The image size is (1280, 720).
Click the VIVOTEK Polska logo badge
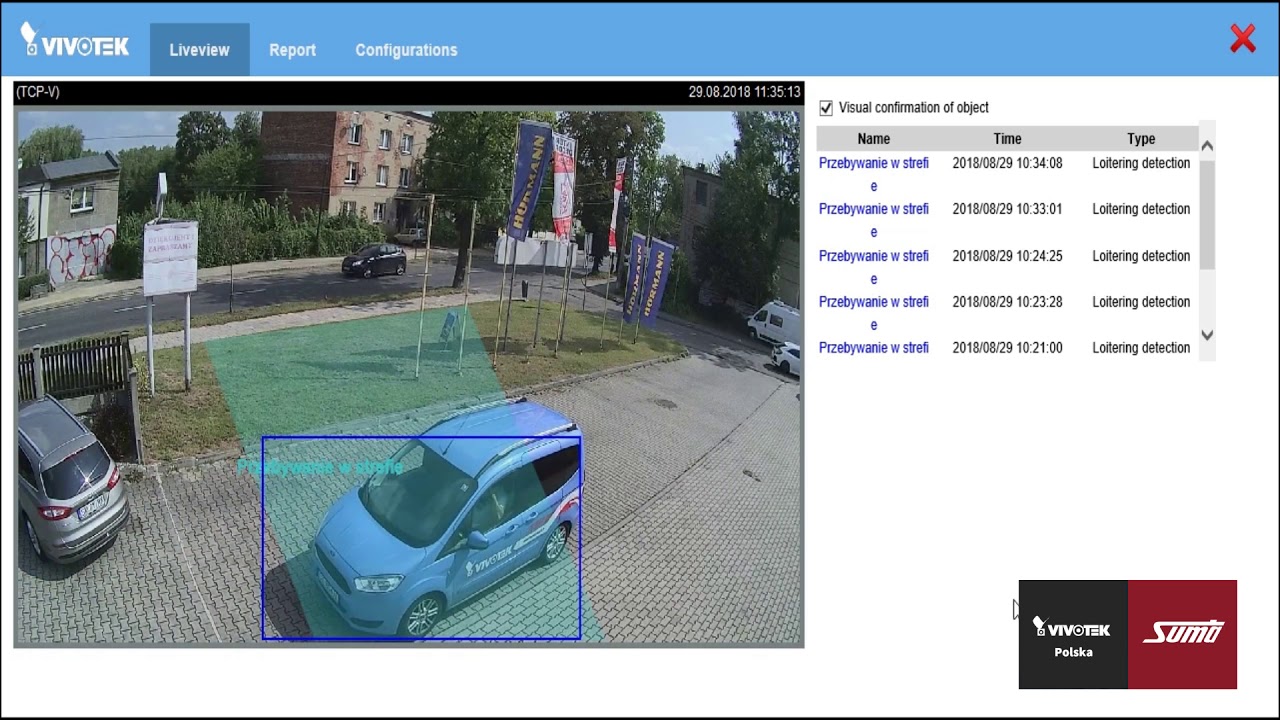[x=1073, y=635]
